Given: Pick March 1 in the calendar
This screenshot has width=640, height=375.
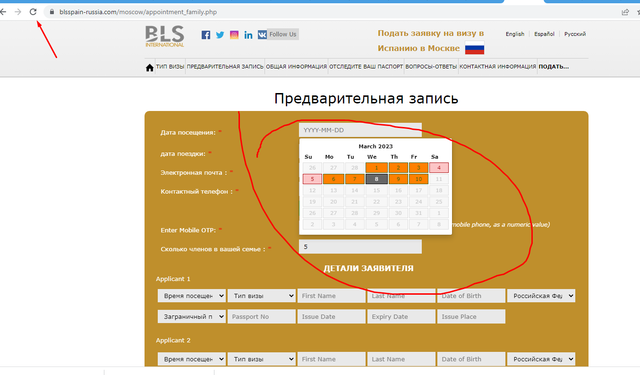Looking at the screenshot, I should [x=376, y=168].
